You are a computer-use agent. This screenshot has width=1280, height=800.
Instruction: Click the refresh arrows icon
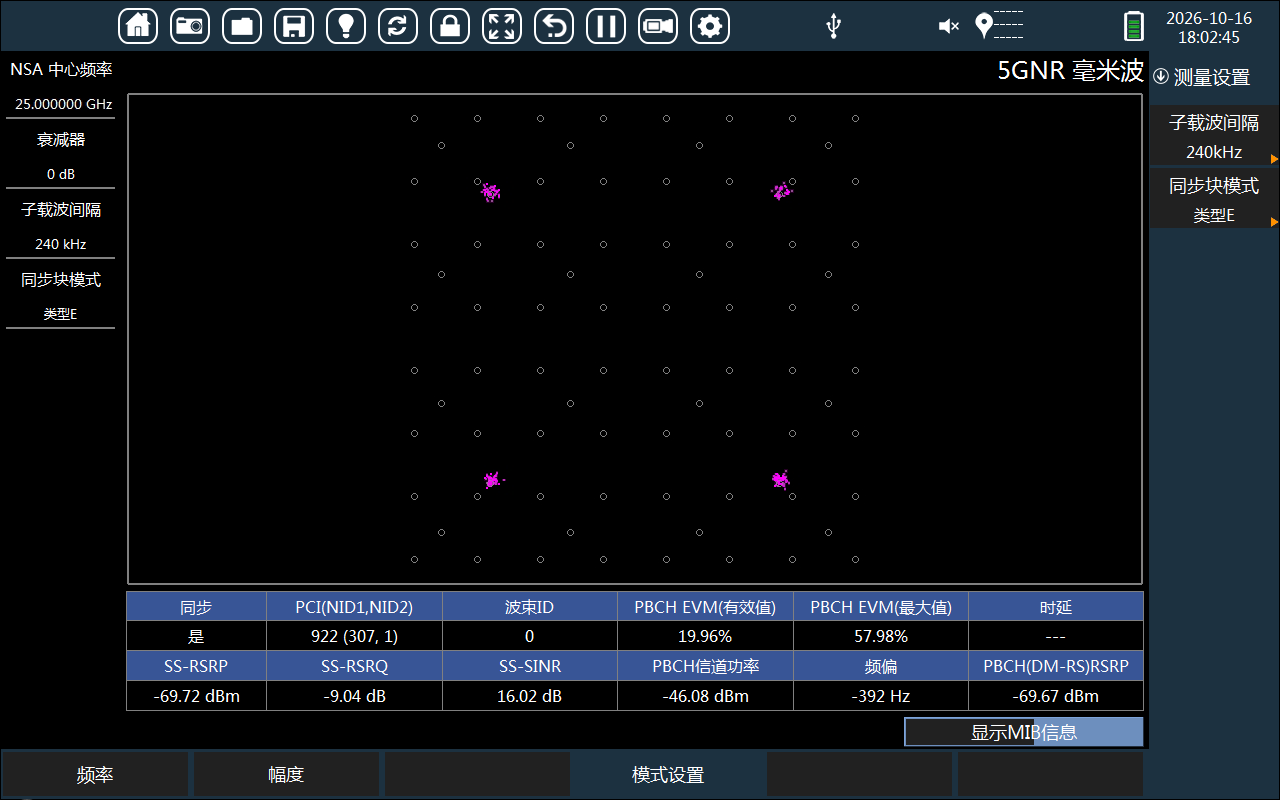pos(398,26)
